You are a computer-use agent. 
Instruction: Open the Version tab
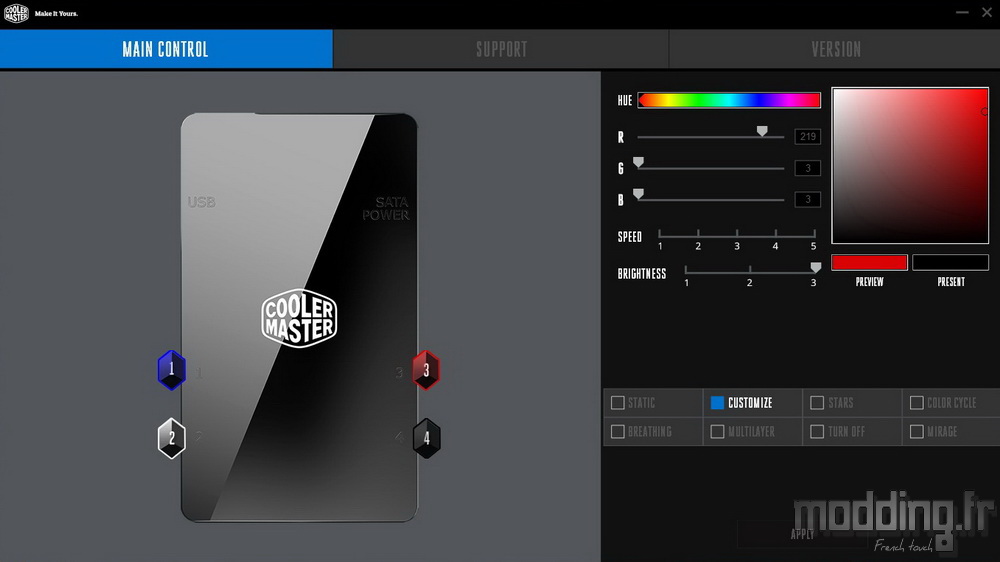[835, 49]
